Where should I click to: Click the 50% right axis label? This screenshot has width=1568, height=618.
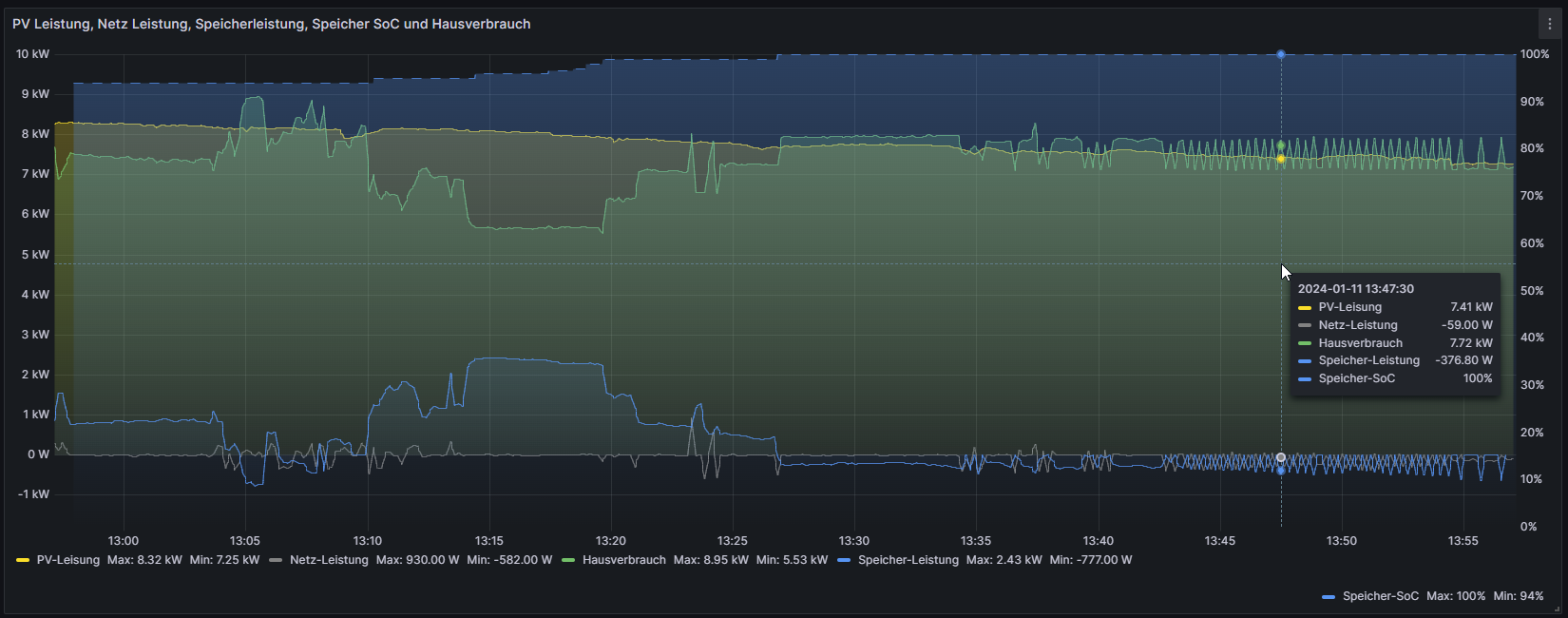coord(1532,291)
